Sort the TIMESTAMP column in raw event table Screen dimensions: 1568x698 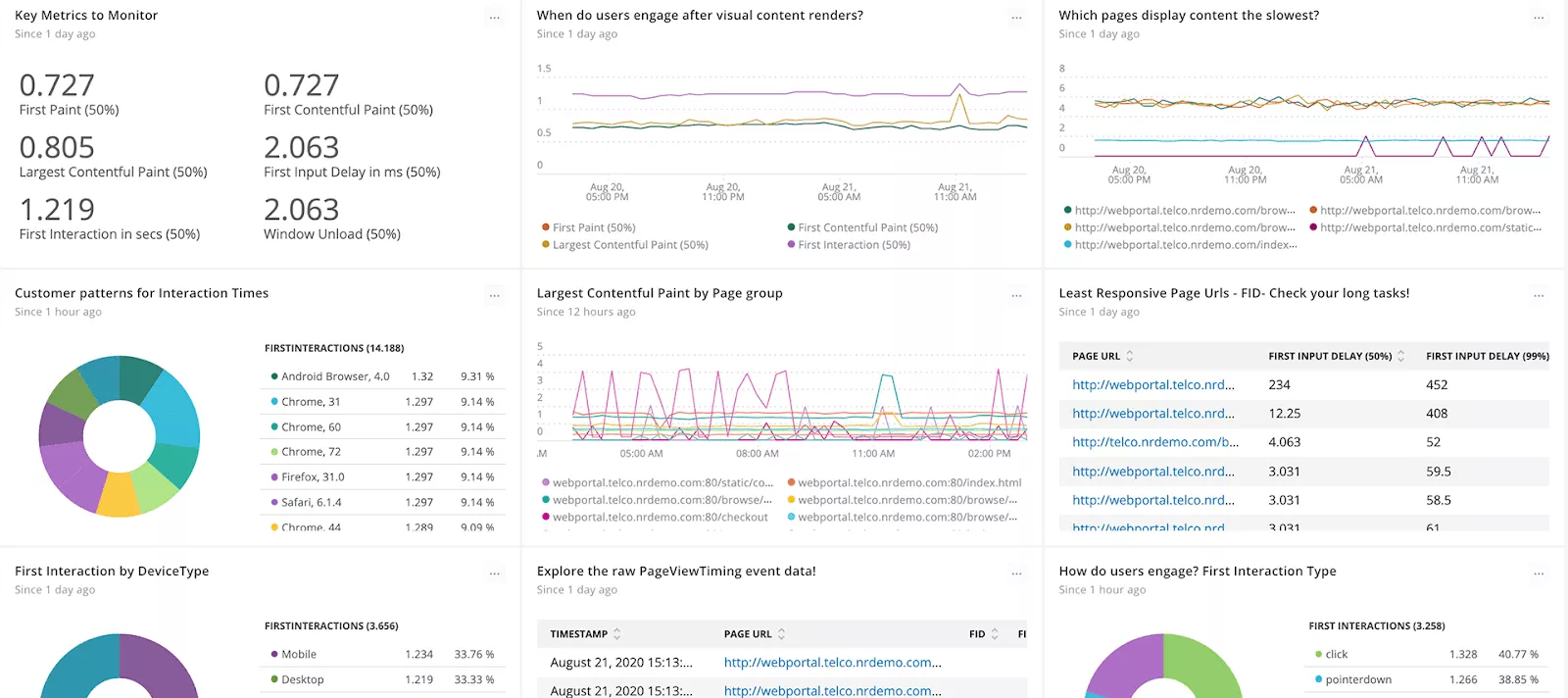[586, 634]
